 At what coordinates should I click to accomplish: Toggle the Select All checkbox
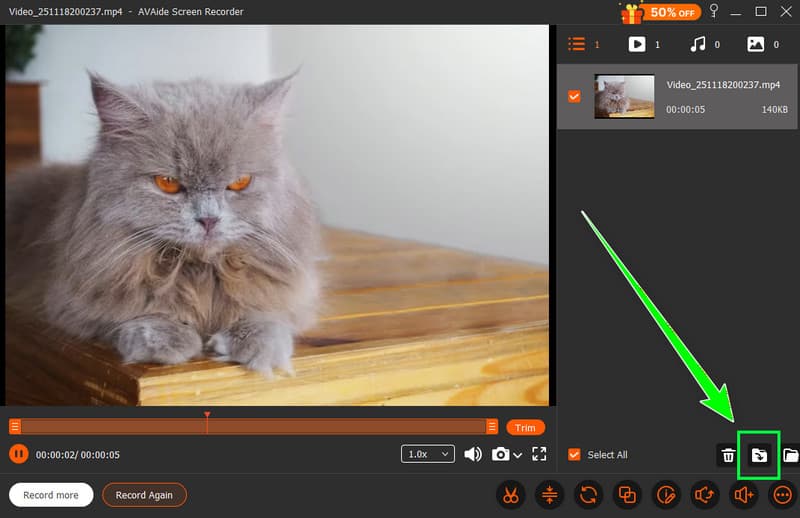pos(574,455)
